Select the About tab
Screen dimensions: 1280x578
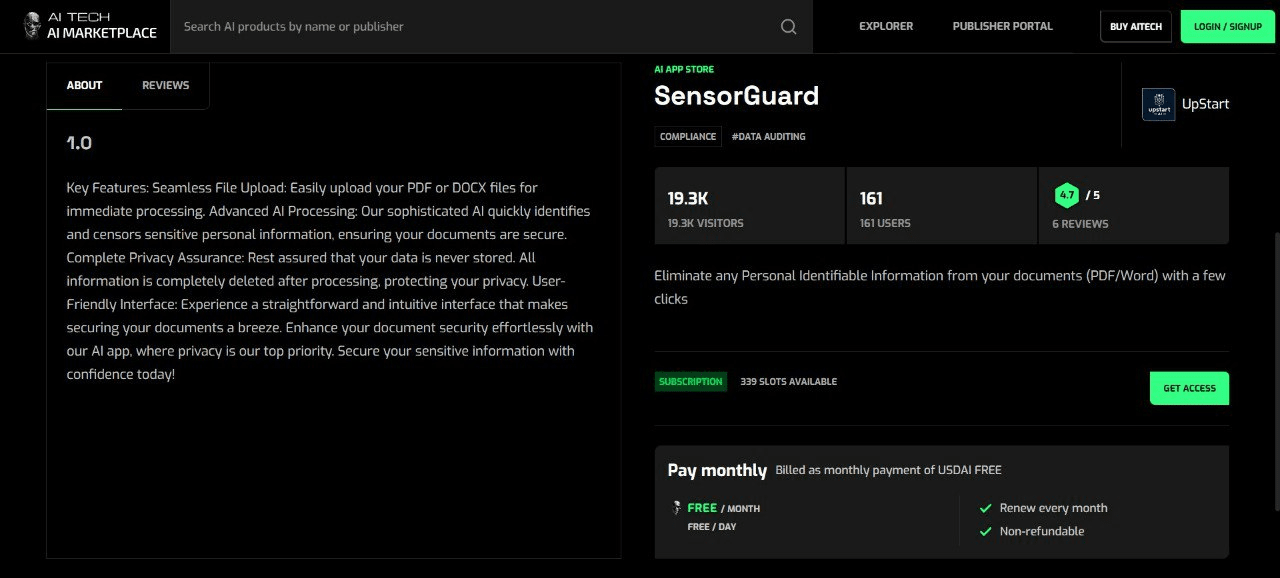coord(84,86)
